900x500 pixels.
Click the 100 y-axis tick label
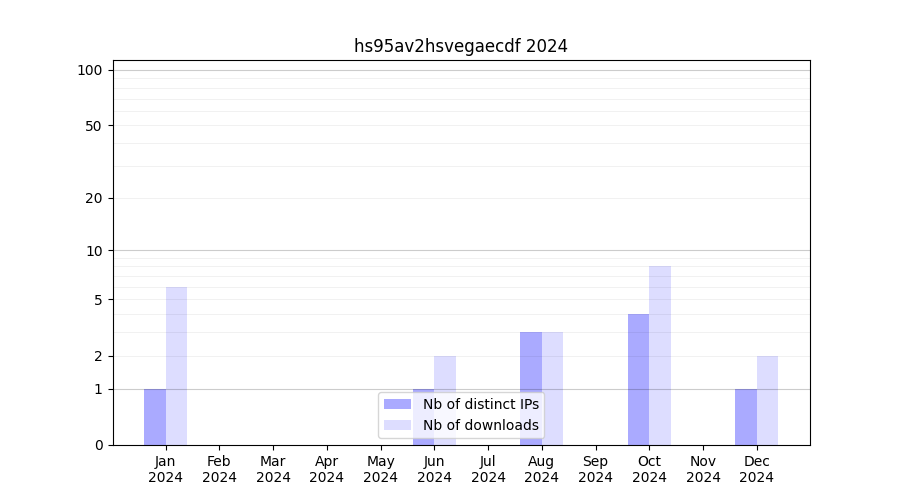(90, 70)
